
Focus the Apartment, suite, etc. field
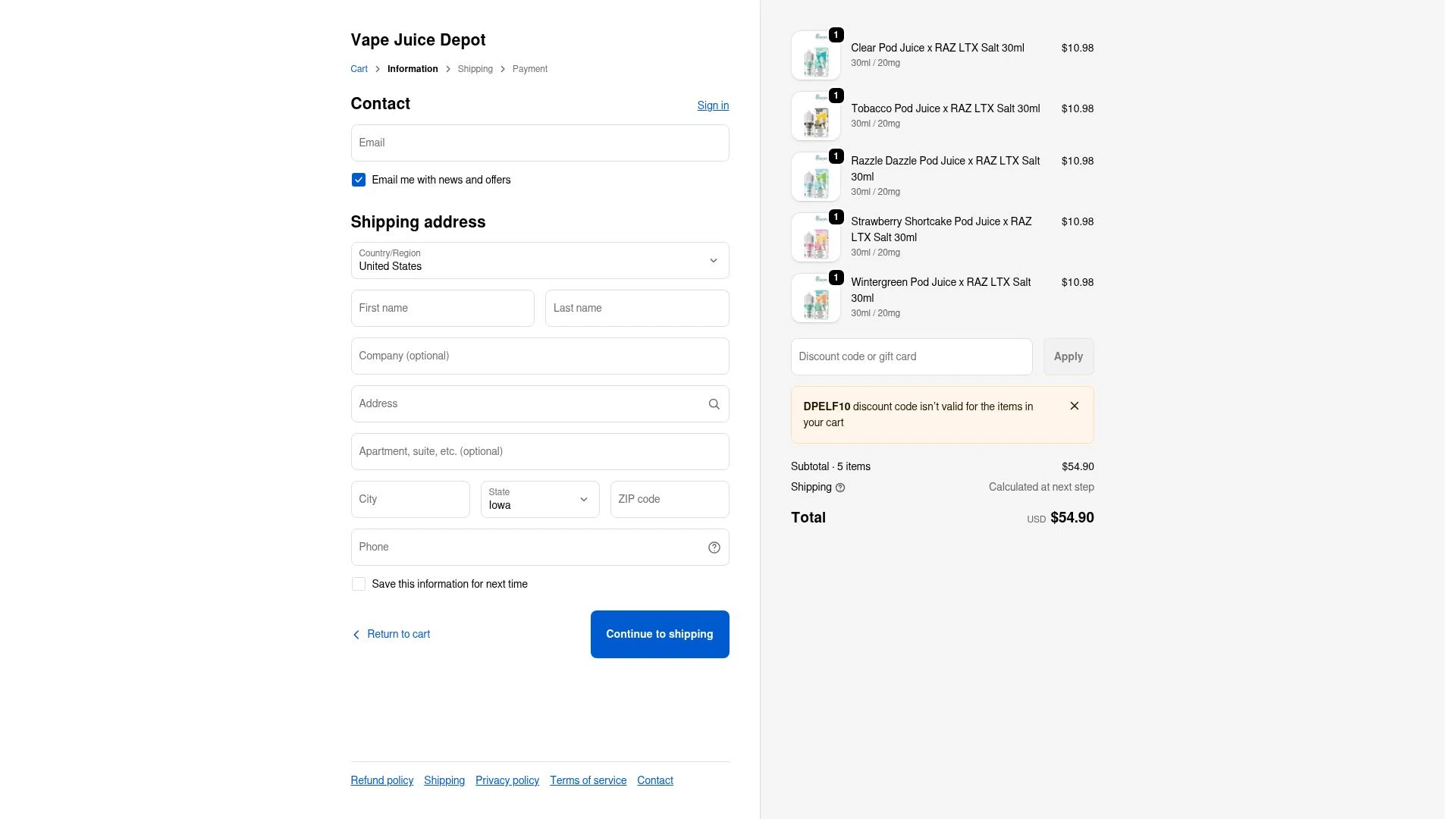click(540, 452)
